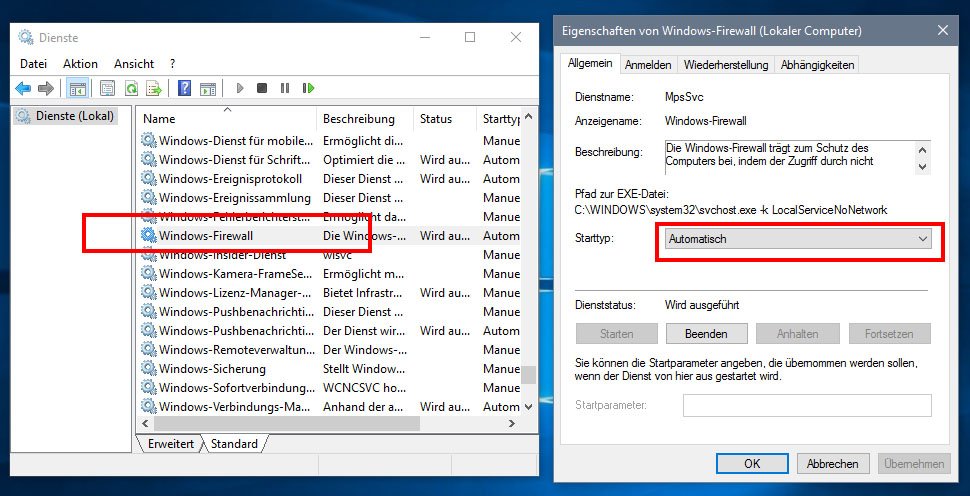
Task: Click the OK button
Action: tap(752, 463)
